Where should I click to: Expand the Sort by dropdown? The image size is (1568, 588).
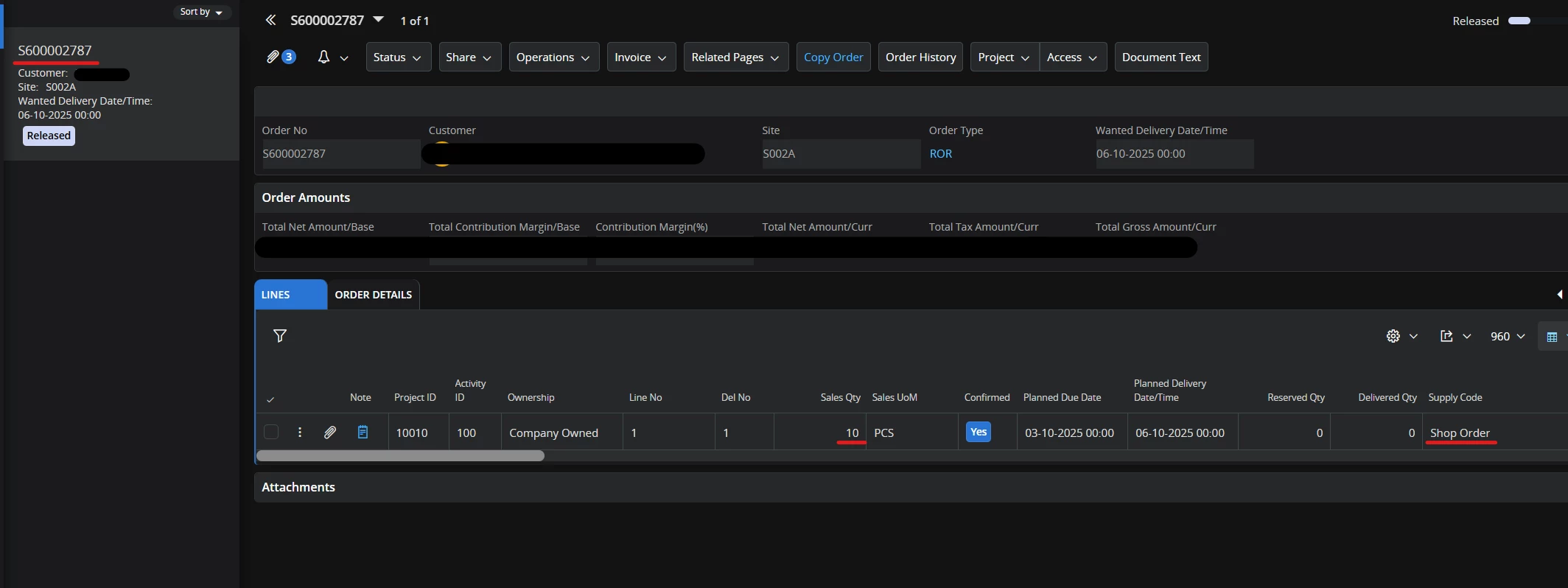(201, 12)
